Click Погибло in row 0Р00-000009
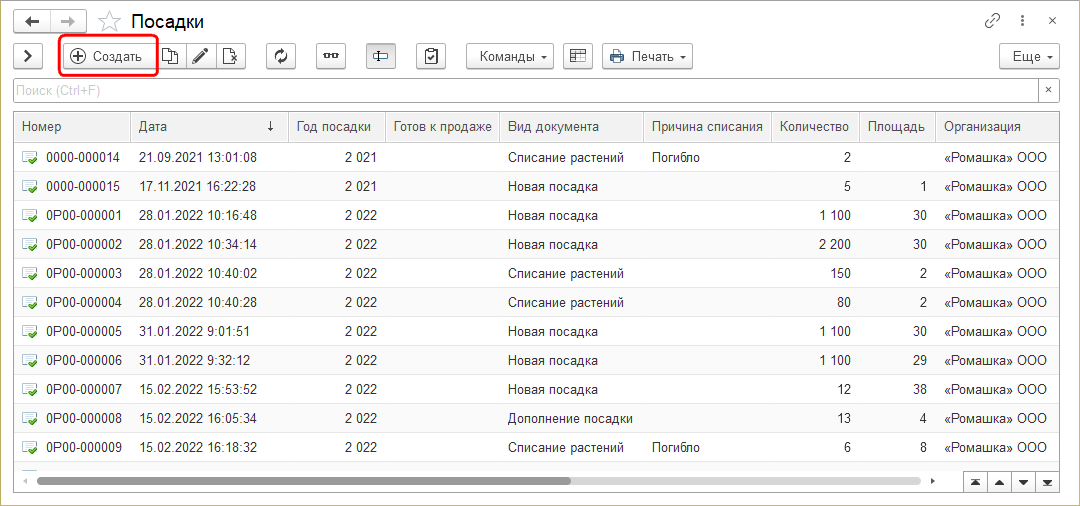Screen dimensions: 1080x506 676,447
